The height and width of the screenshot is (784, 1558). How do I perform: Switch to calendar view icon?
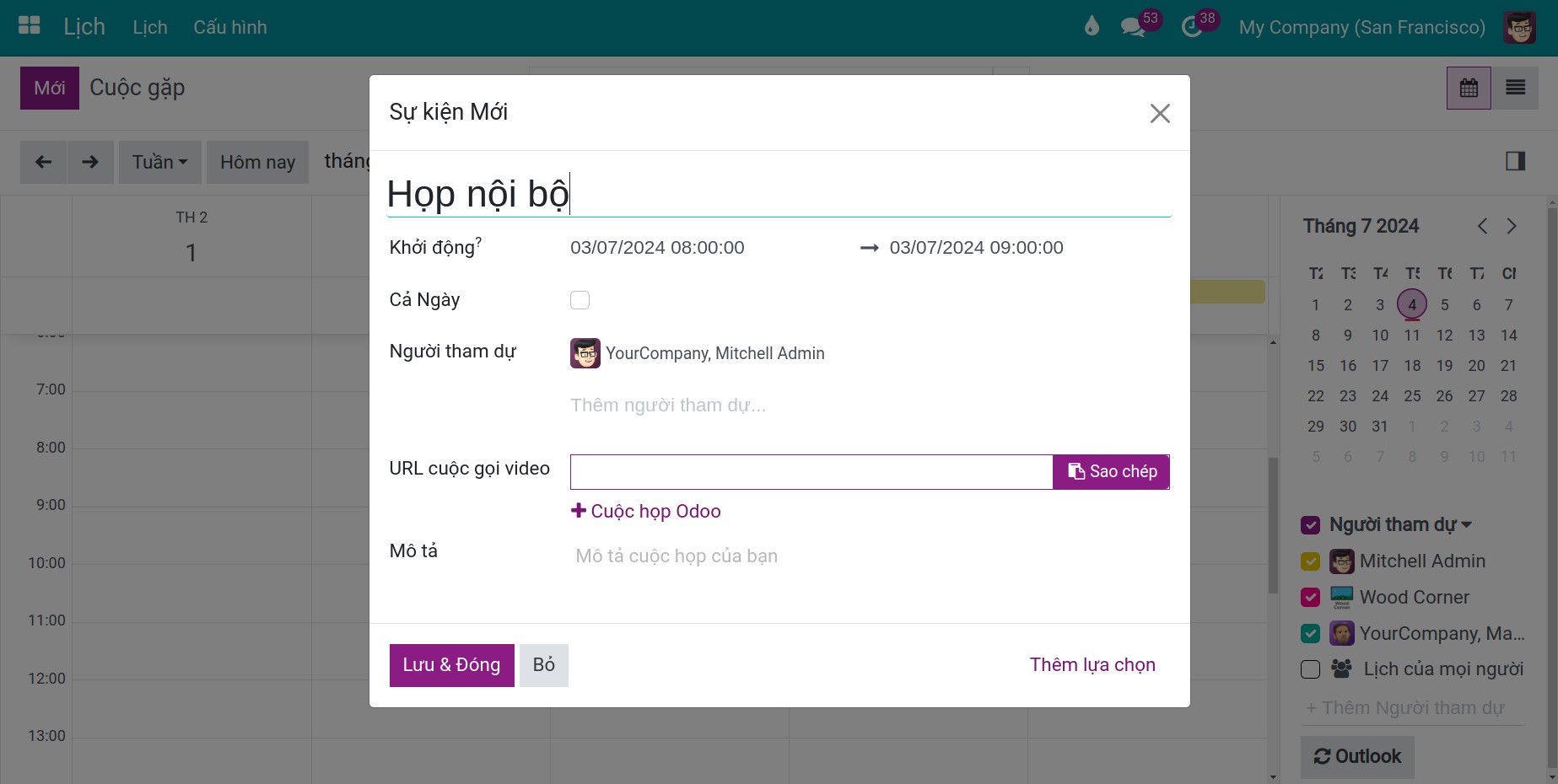[1469, 88]
